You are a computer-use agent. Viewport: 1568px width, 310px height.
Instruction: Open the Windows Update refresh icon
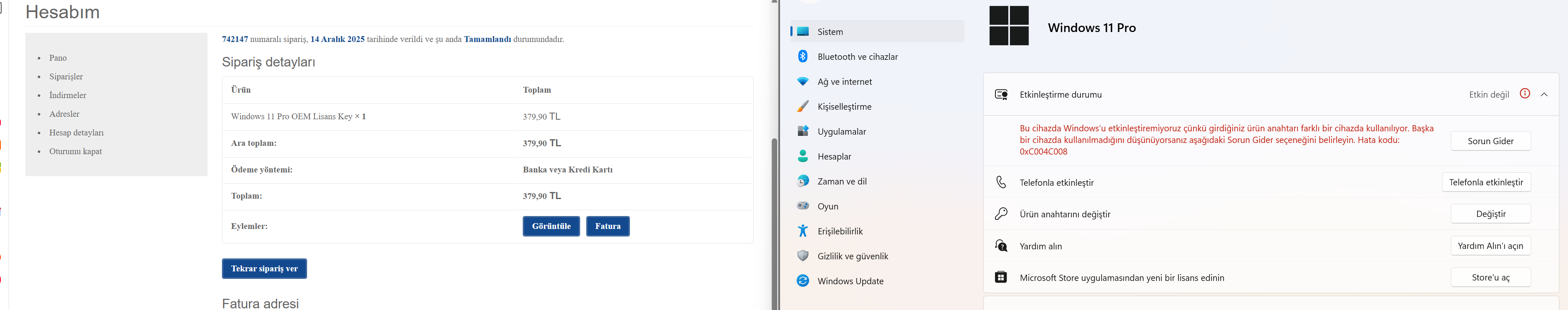pyautogui.click(x=803, y=281)
